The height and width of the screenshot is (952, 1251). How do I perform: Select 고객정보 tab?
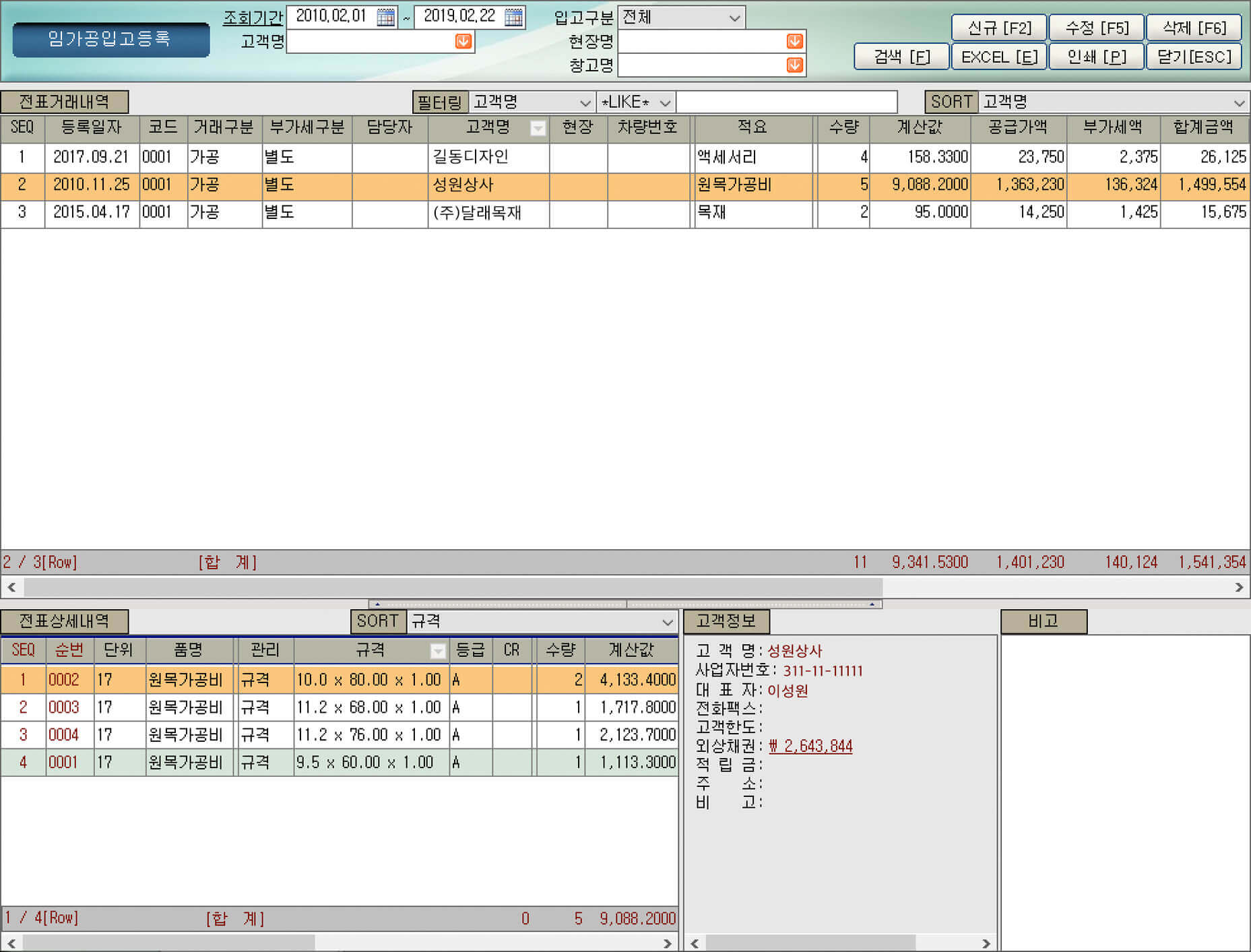(726, 621)
